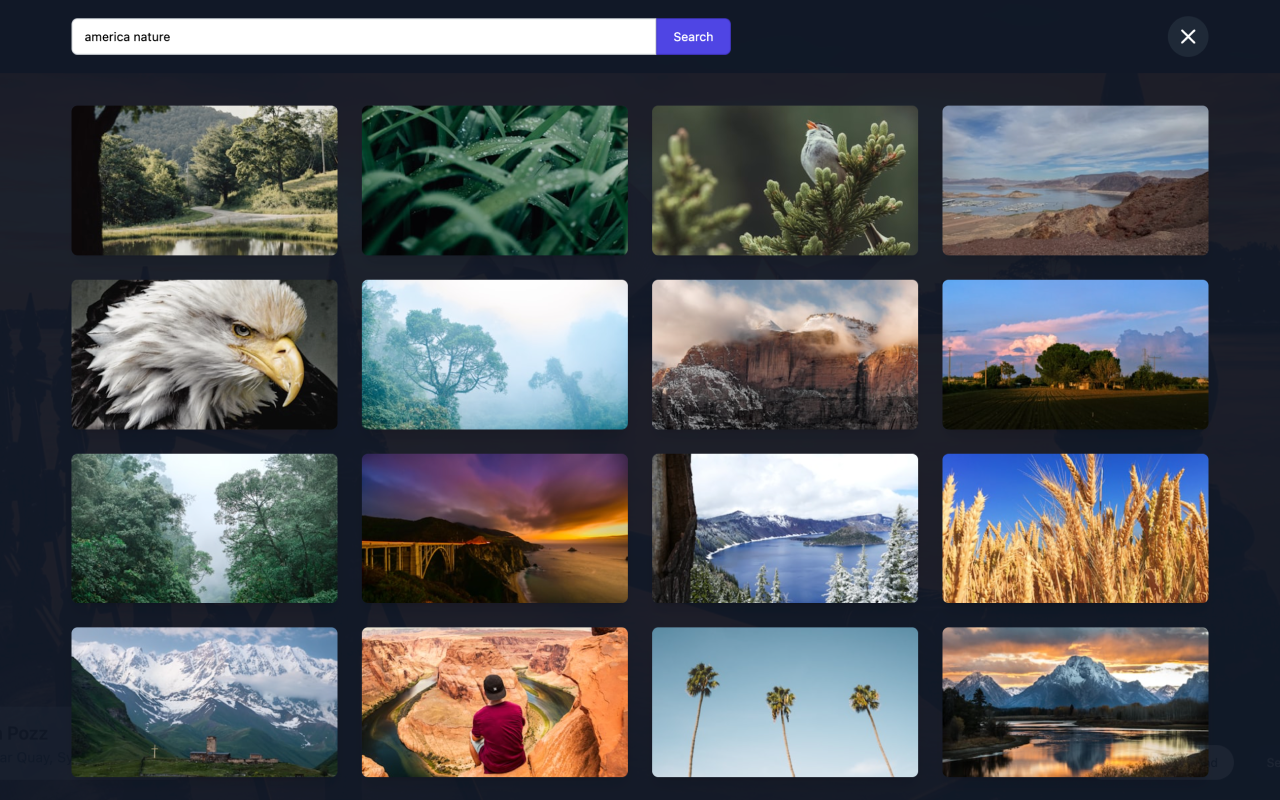This screenshot has width=1280, height=800.
Task: Pick the snowy crater lake photo
Action: [785, 529]
